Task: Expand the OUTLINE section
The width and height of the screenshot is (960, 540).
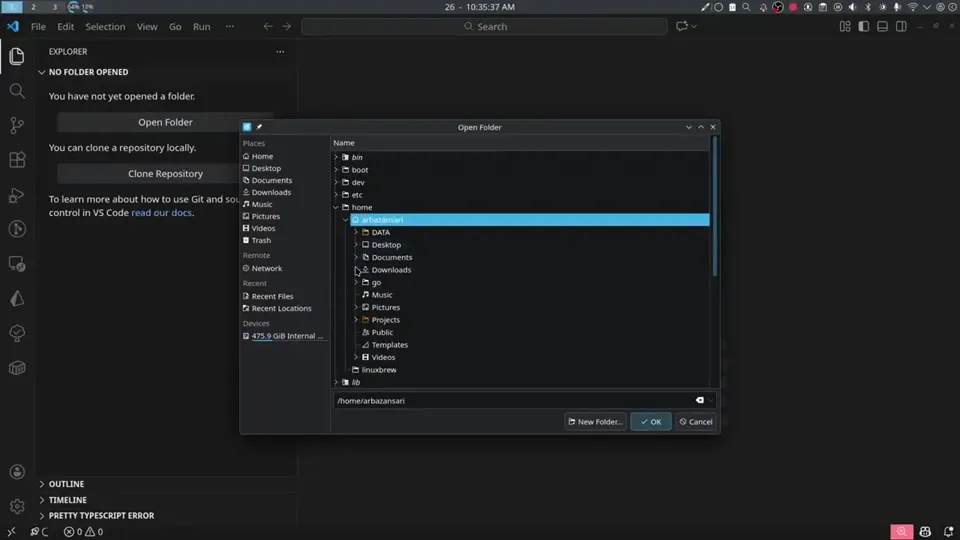Action: (x=42, y=484)
